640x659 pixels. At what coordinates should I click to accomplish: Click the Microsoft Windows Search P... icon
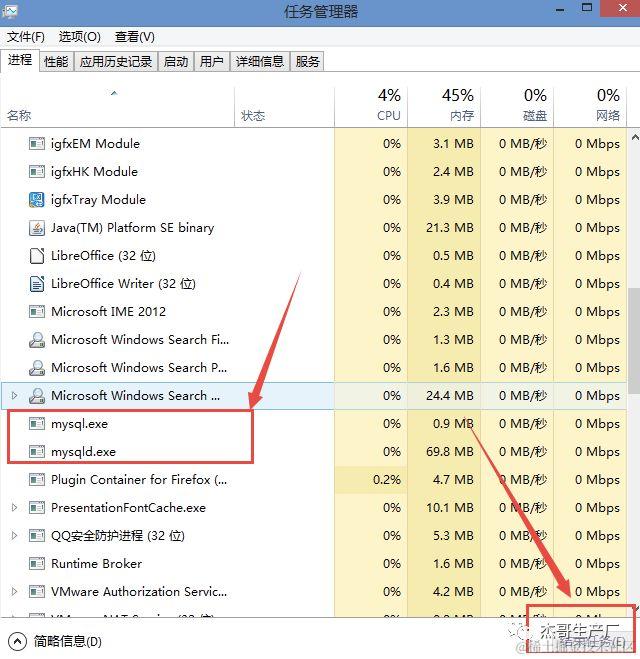point(37,368)
